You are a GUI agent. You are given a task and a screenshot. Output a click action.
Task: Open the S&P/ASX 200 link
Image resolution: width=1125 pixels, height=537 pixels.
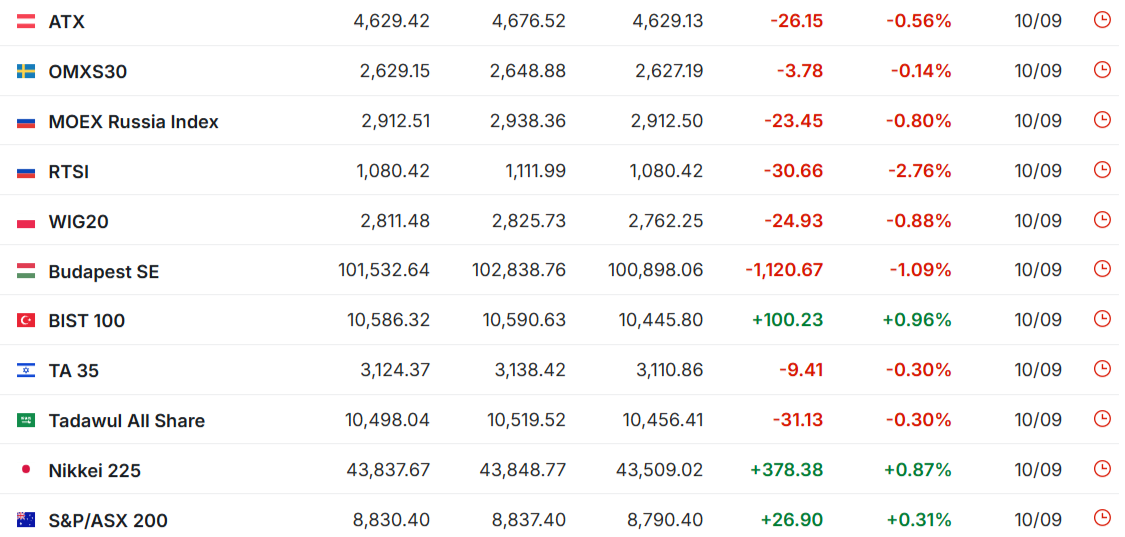[x=108, y=520]
